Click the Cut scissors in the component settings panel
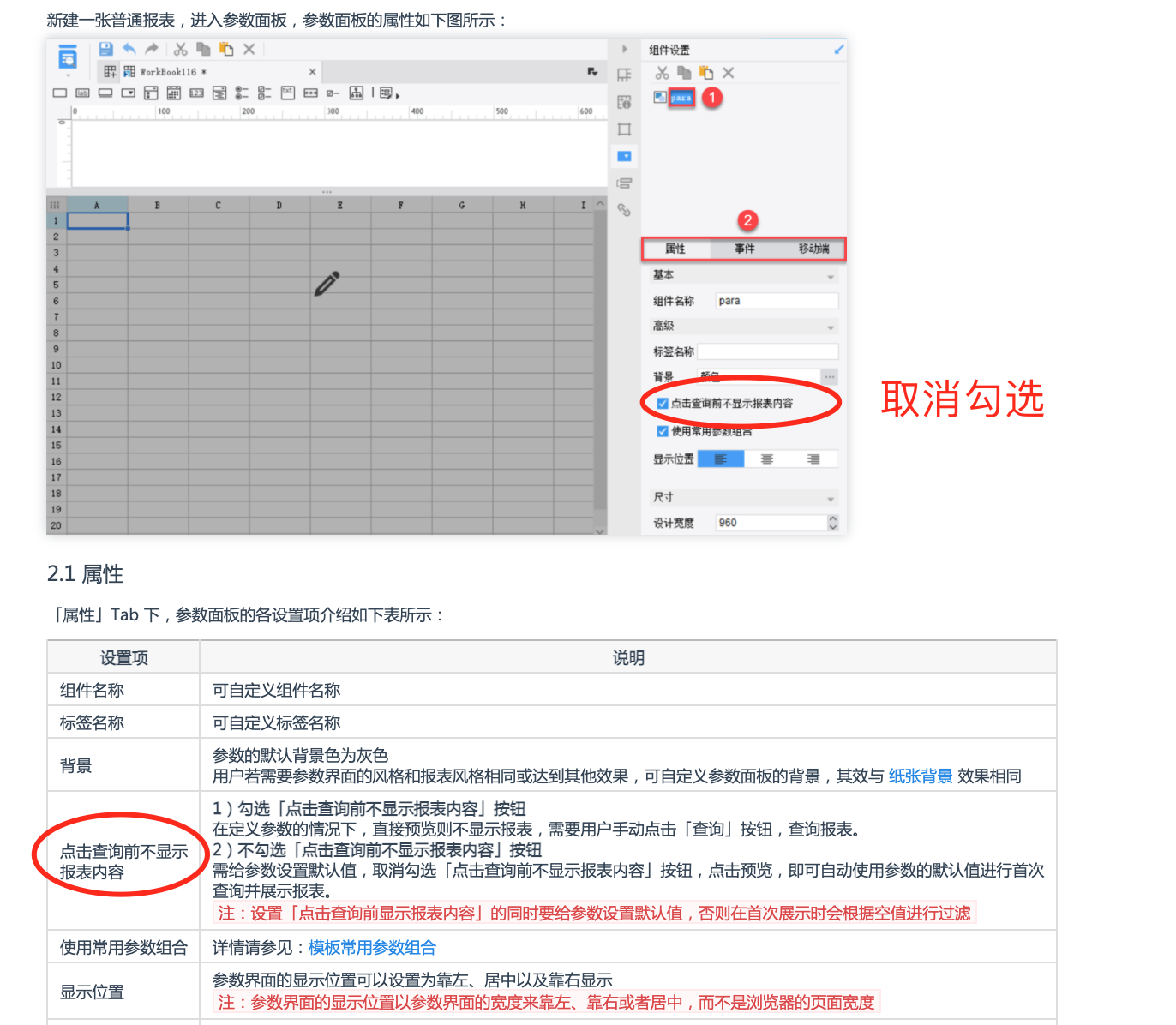The image size is (1176, 1025). (663, 73)
